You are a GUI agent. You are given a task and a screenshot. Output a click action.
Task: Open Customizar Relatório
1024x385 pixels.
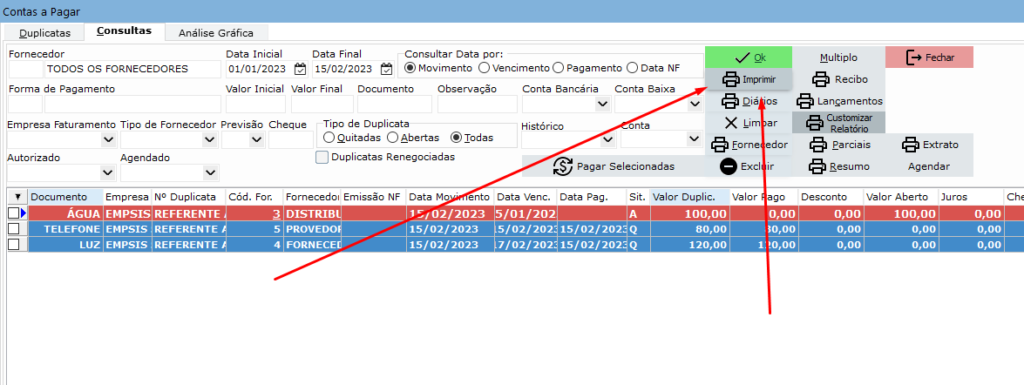pyautogui.click(x=839, y=123)
